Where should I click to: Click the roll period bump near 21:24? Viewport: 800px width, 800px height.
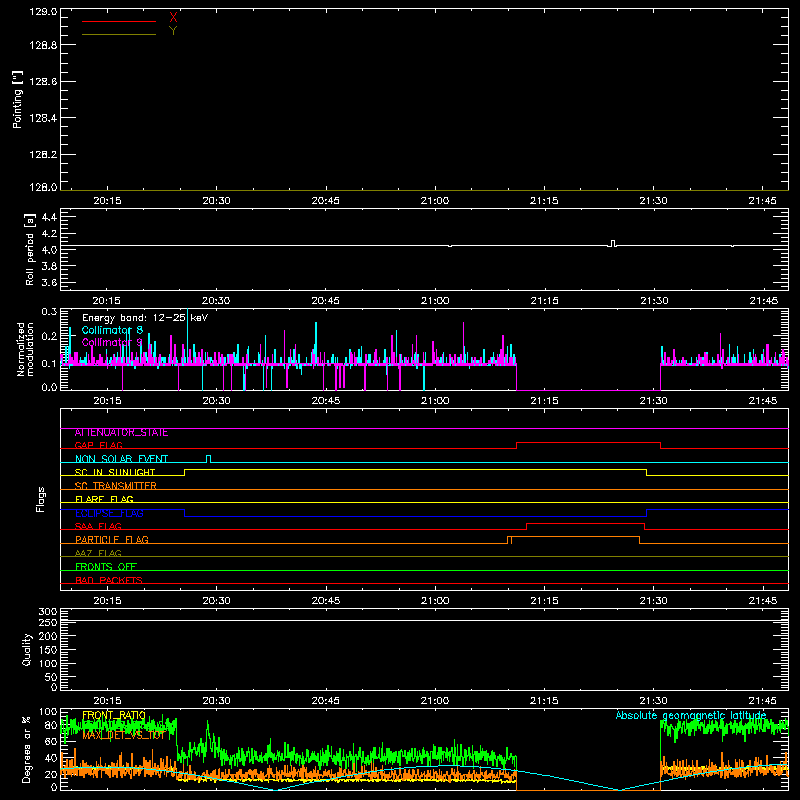tap(613, 243)
